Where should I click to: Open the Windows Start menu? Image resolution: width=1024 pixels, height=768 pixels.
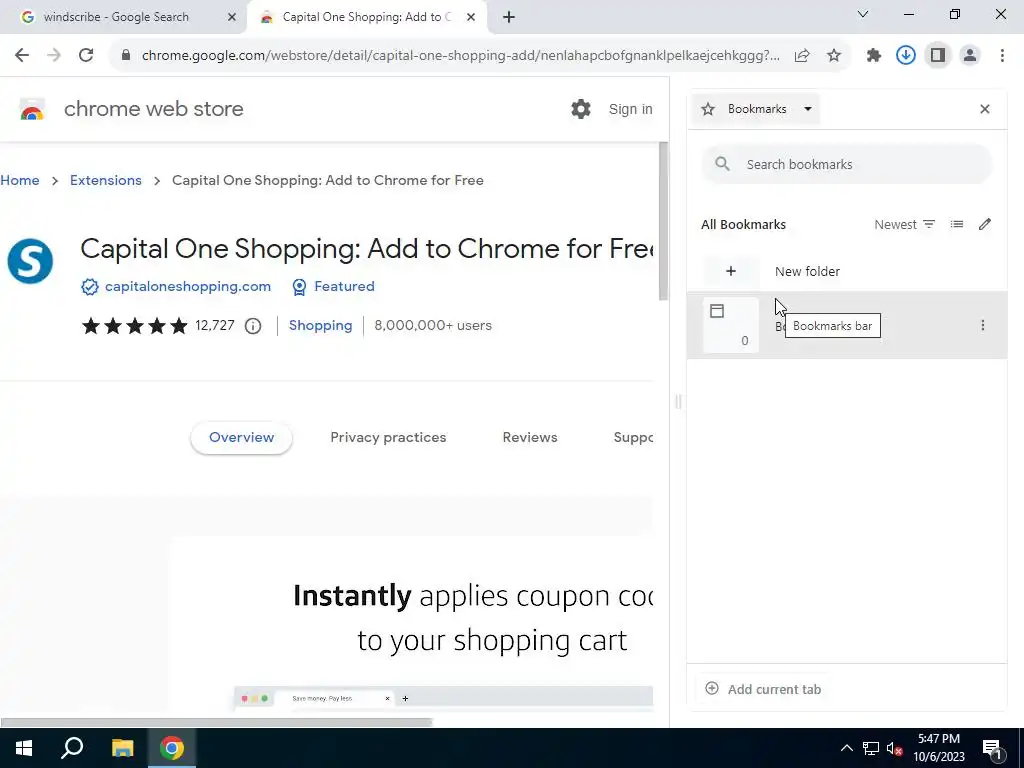24,748
